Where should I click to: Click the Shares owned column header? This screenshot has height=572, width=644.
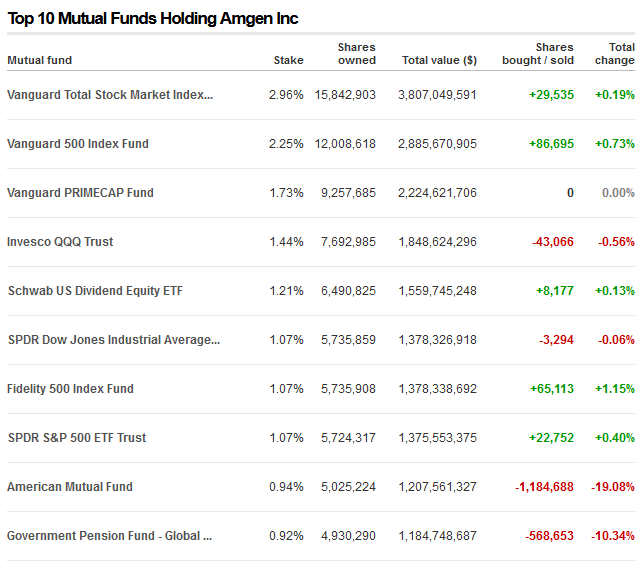(357, 54)
